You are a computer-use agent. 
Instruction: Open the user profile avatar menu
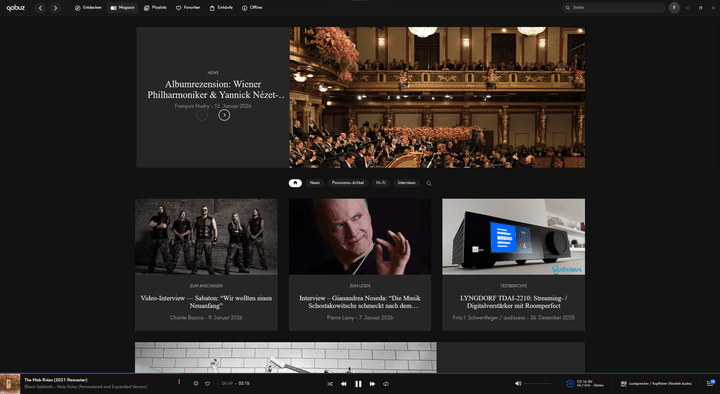pos(674,8)
